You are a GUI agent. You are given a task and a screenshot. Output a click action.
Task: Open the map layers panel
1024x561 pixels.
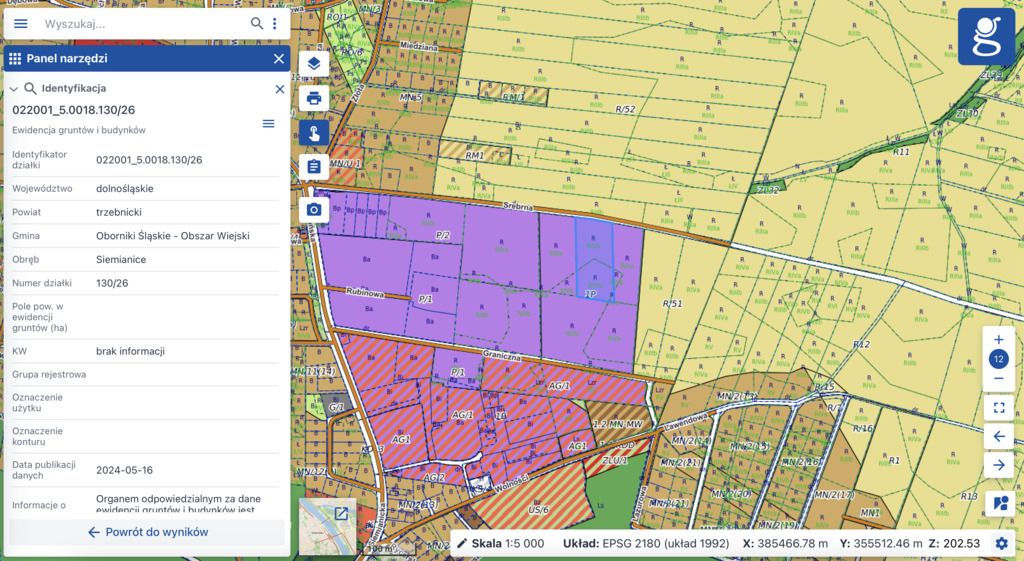point(314,65)
